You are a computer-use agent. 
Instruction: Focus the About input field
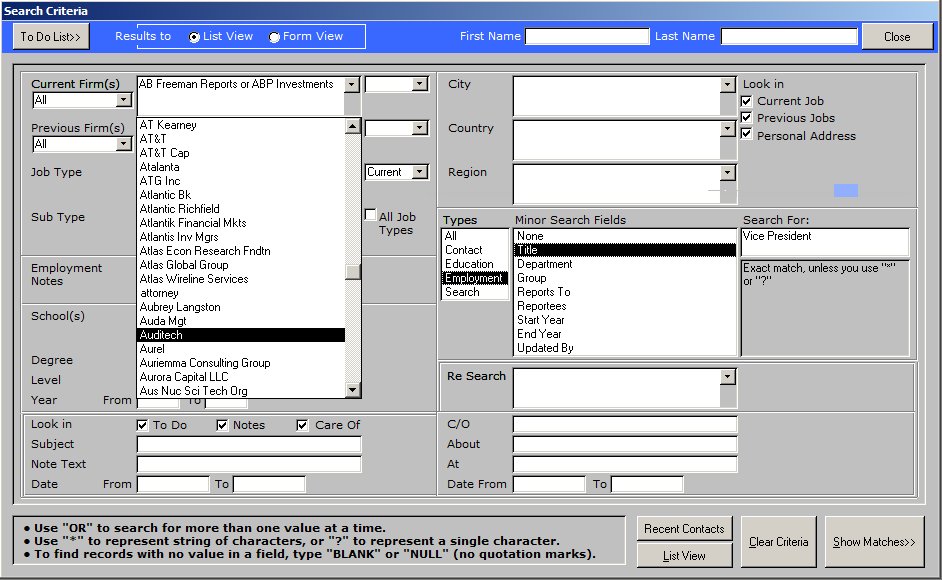click(x=625, y=444)
